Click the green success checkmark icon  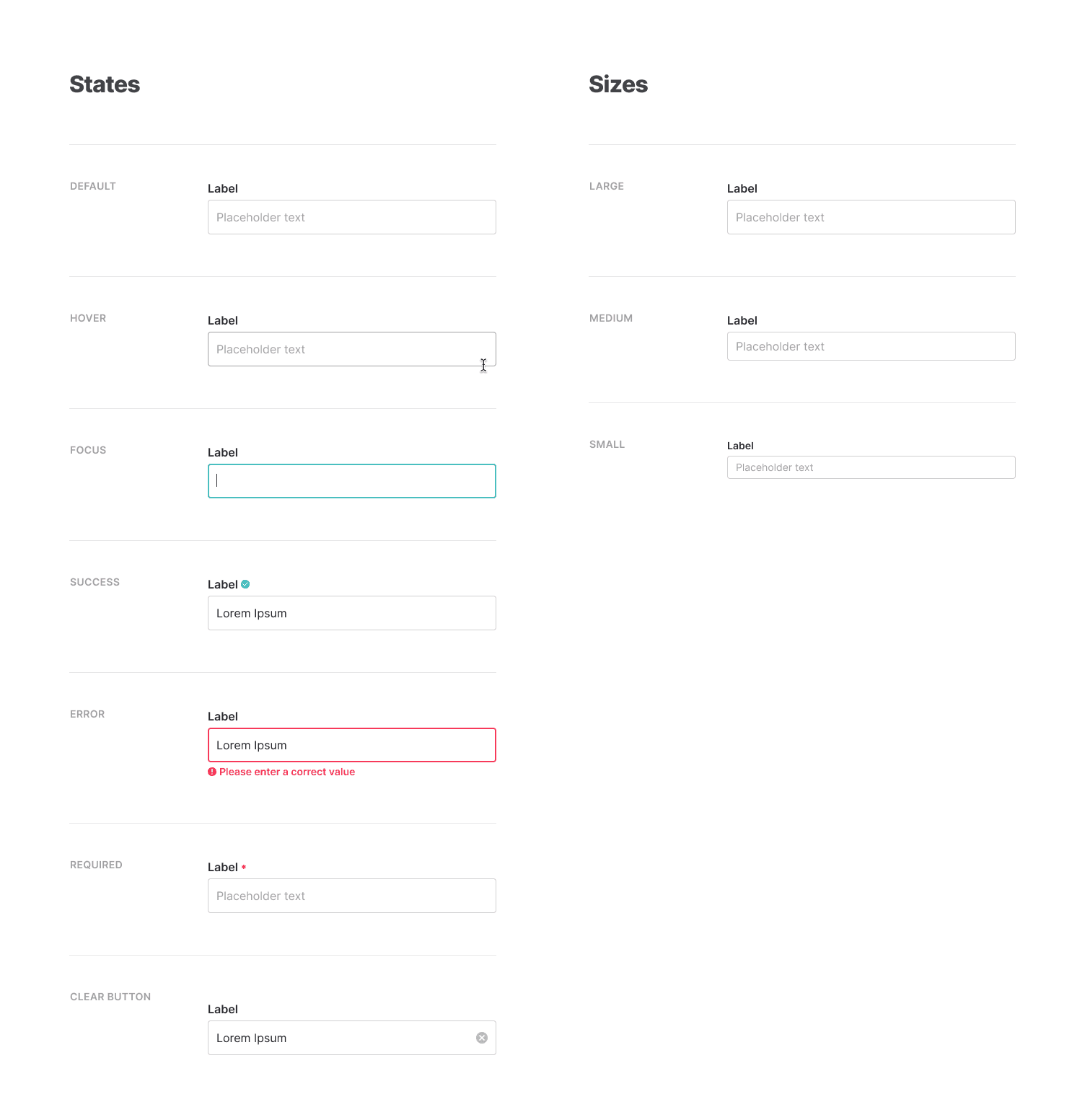pos(245,584)
